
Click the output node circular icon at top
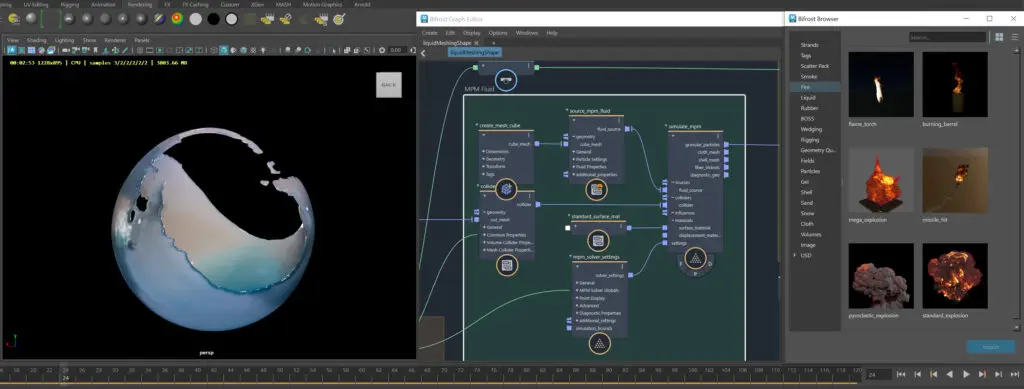pyautogui.click(x=505, y=80)
